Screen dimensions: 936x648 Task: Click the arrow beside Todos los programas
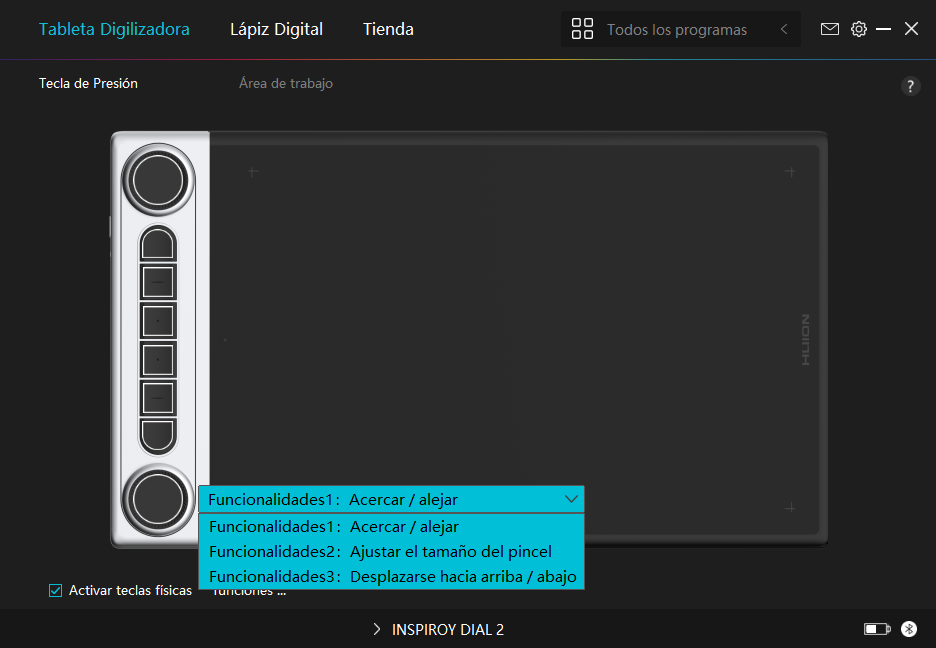(x=784, y=29)
